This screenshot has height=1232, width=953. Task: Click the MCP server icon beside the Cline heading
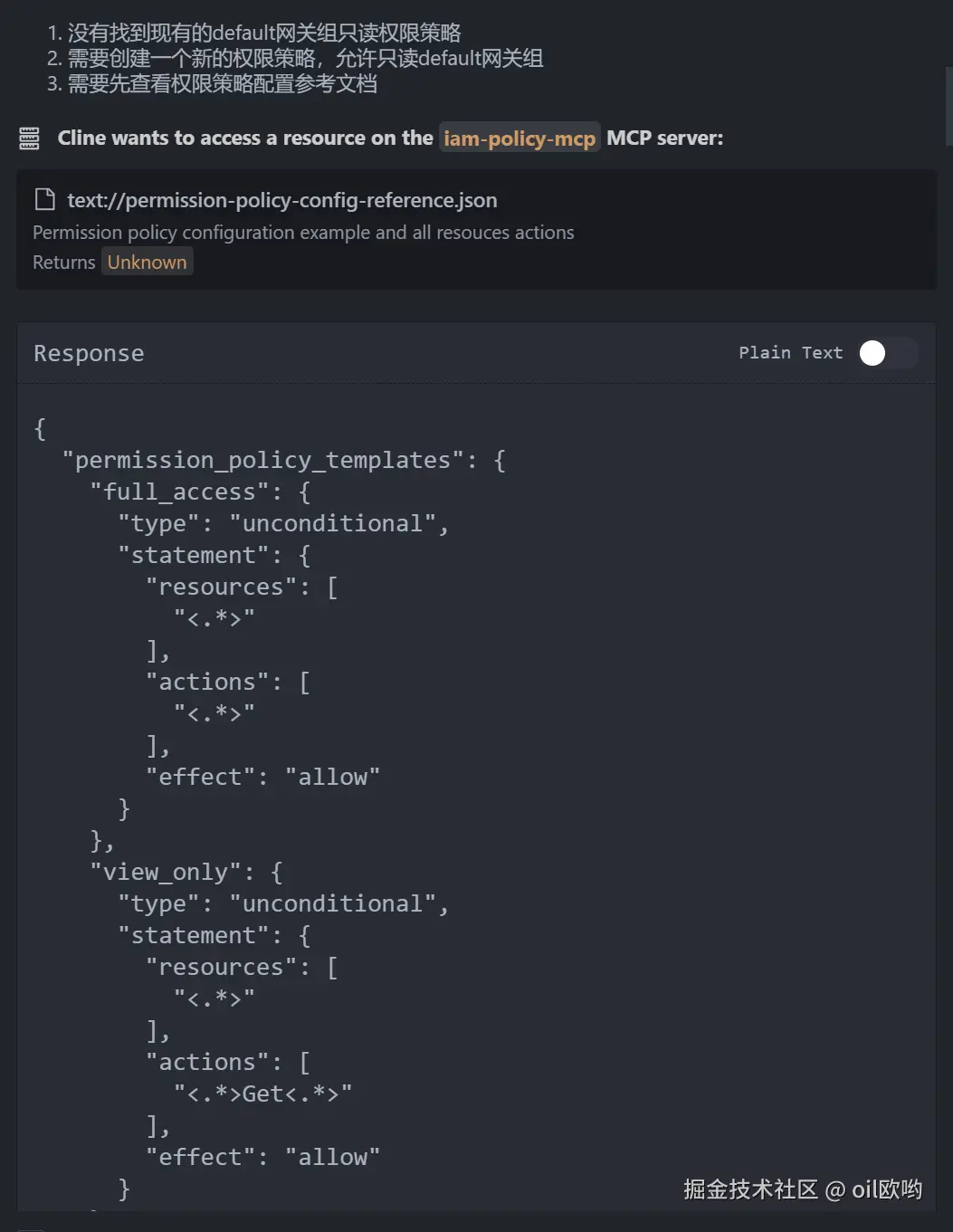29,138
